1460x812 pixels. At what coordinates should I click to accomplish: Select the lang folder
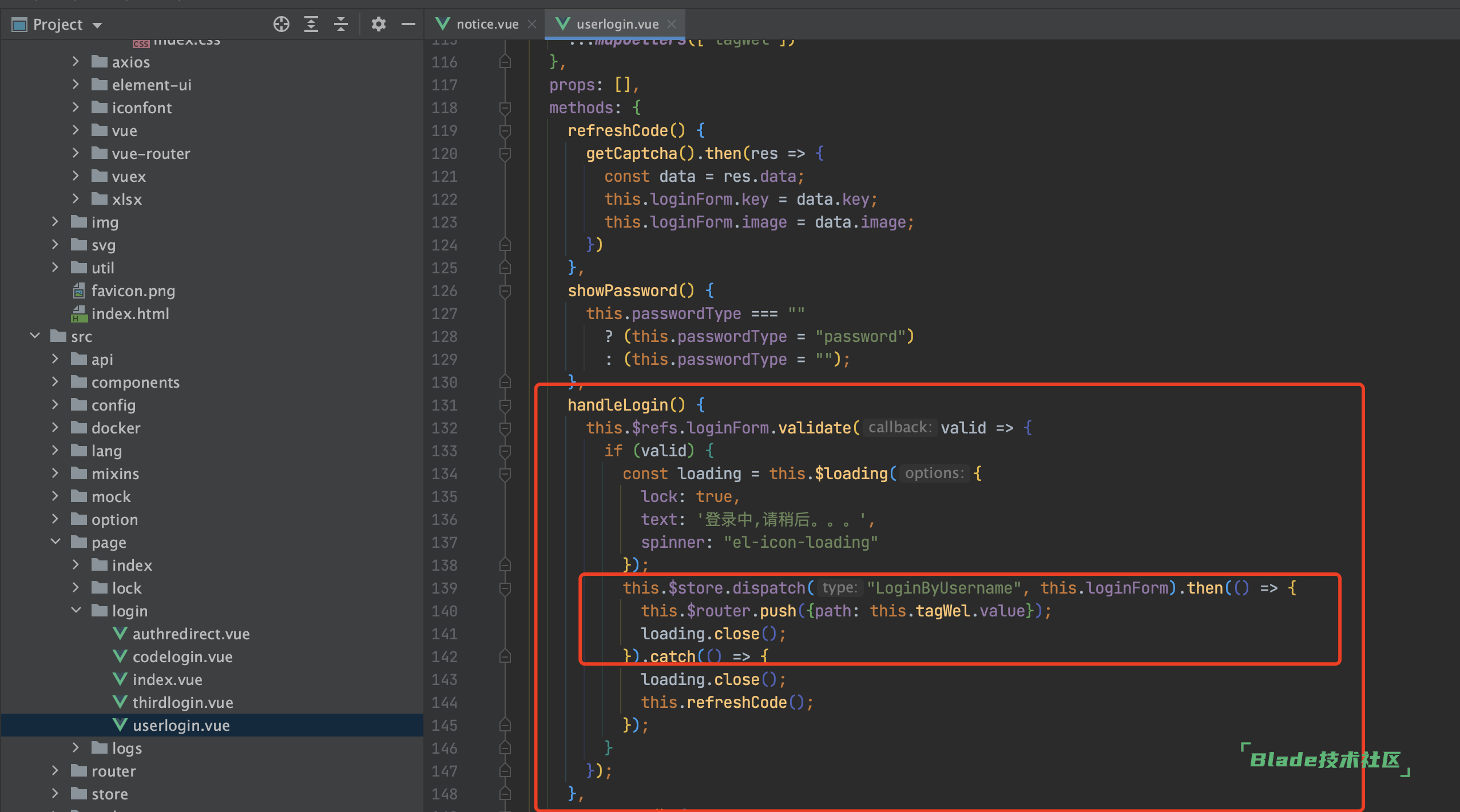point(106,451)
